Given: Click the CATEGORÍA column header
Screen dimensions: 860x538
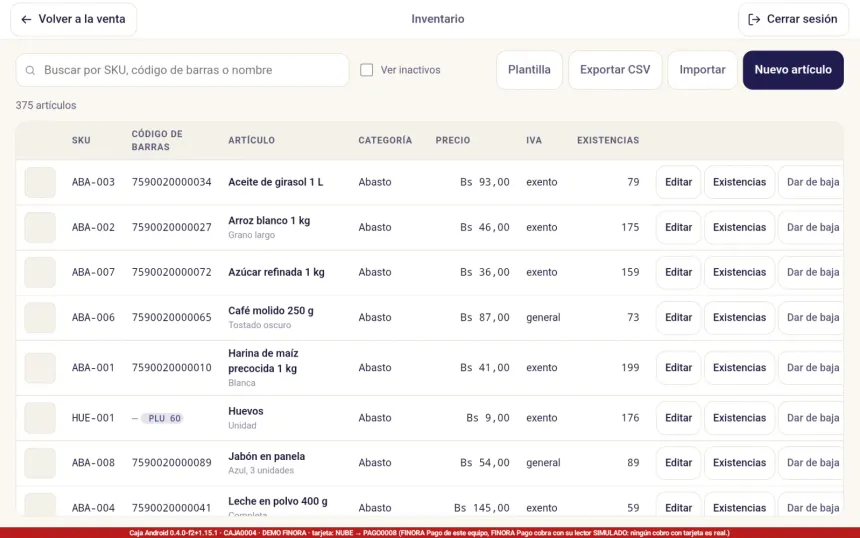Looking at the screenshot, I should 385,140.
